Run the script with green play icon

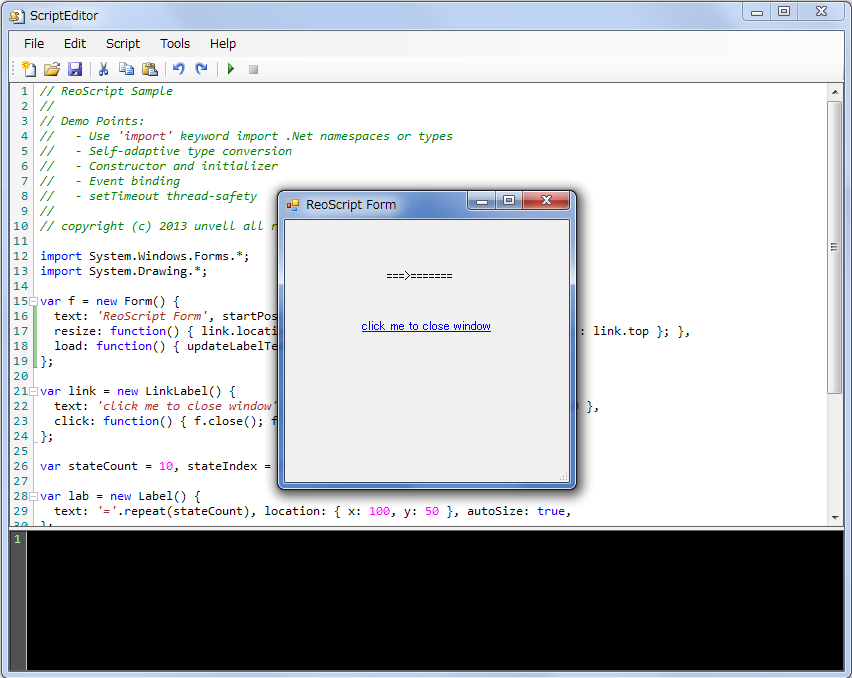[231, 69]
